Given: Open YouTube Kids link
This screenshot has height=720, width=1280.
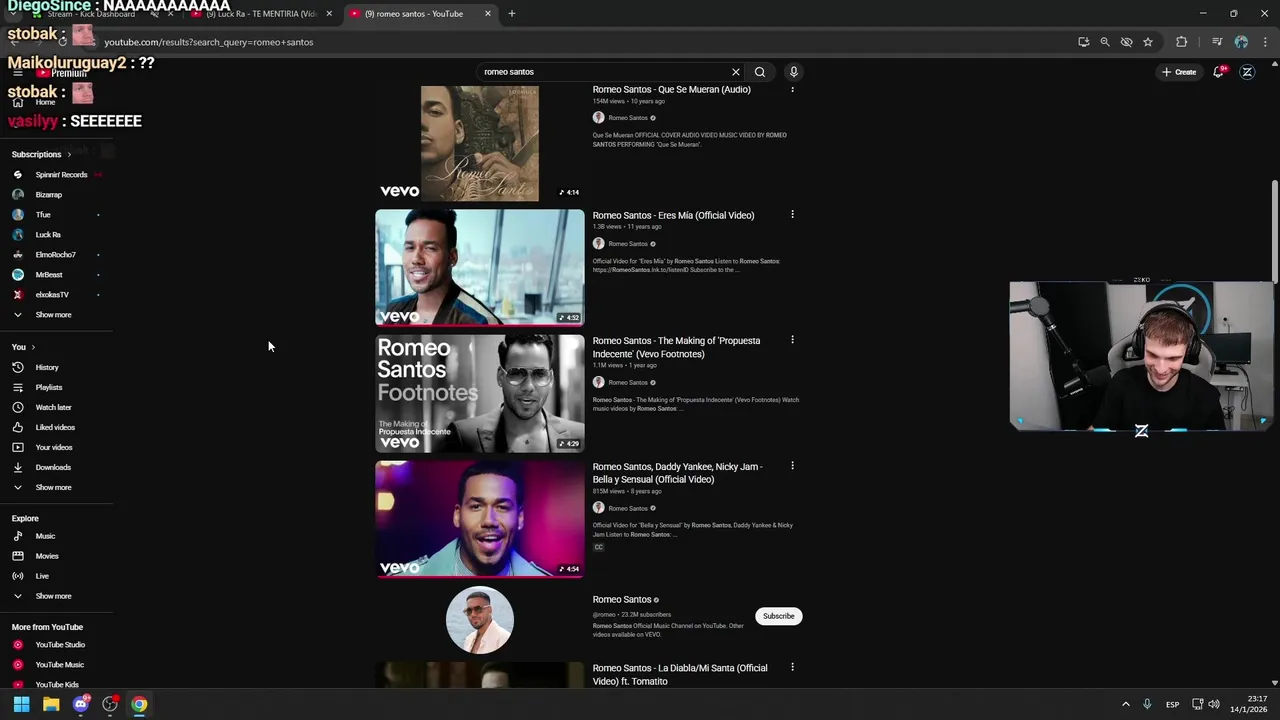Looking at the screenshot, I should 56,685.
